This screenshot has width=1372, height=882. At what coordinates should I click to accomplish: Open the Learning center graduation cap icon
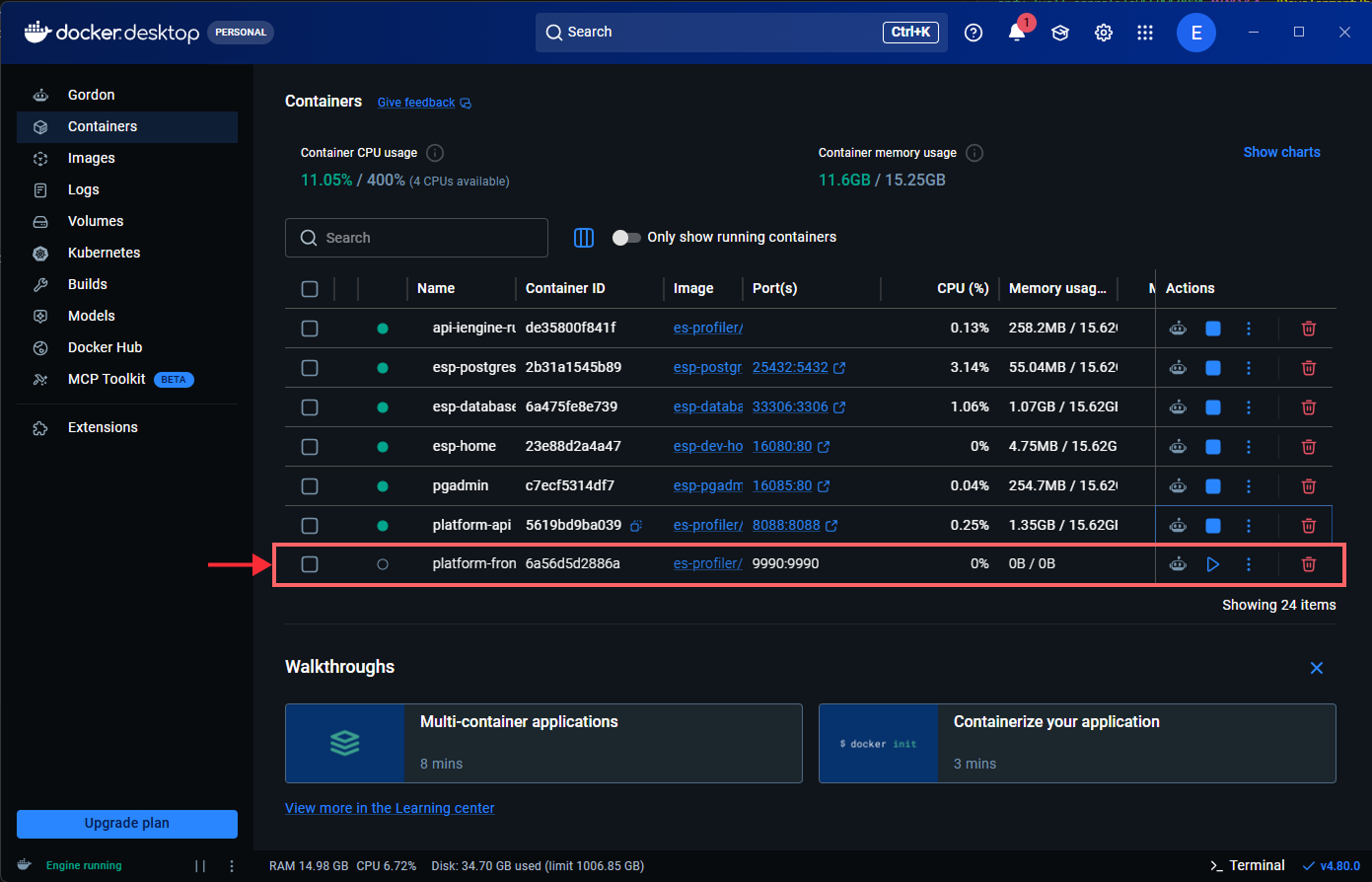pos(1060,33)
